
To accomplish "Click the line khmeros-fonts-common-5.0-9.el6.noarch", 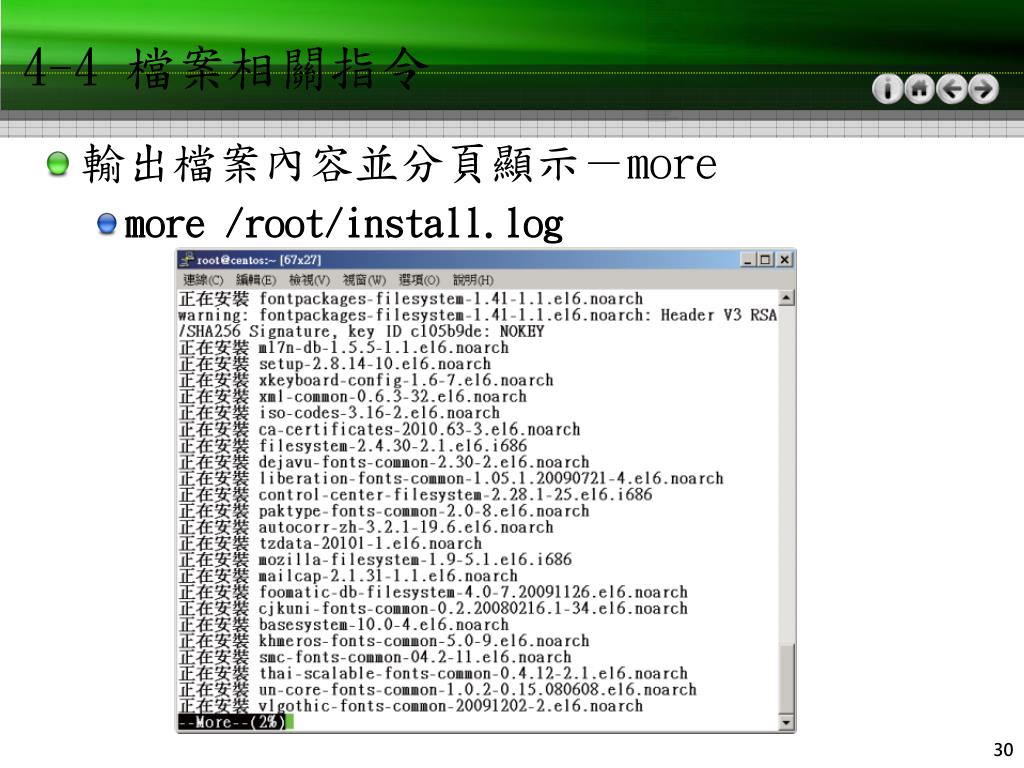I will point(385,641).
